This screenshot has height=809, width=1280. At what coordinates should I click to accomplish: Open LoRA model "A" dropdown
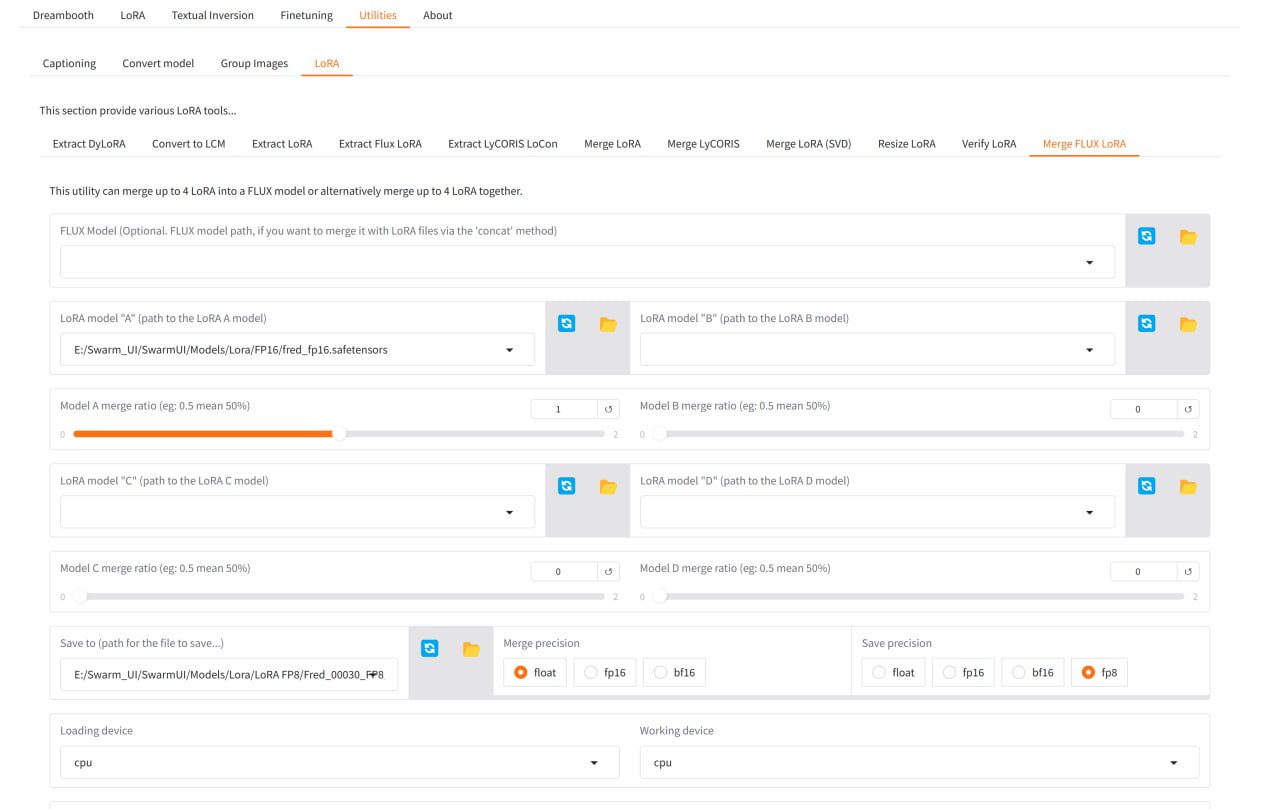point(509,350)
